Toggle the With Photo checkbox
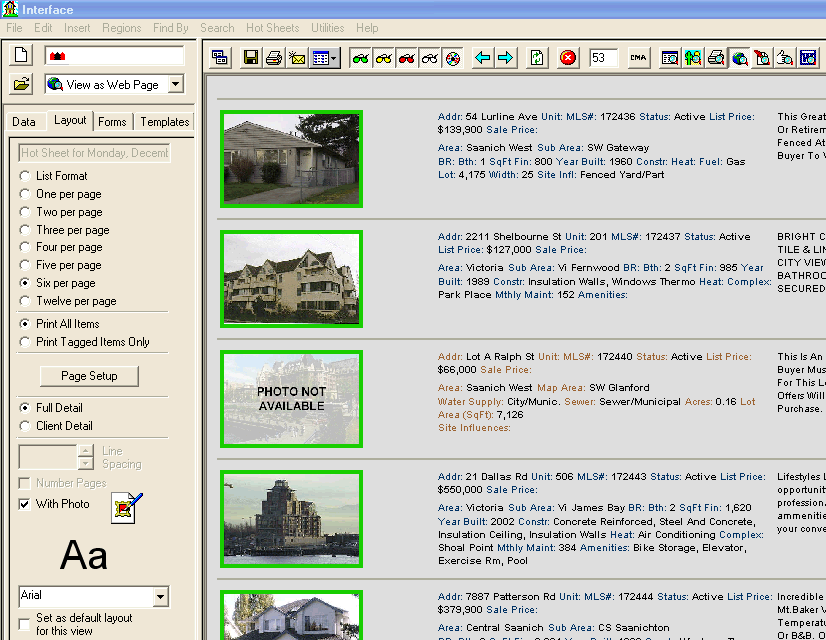Viewport: 826px width, 640px height. (24, 504)
